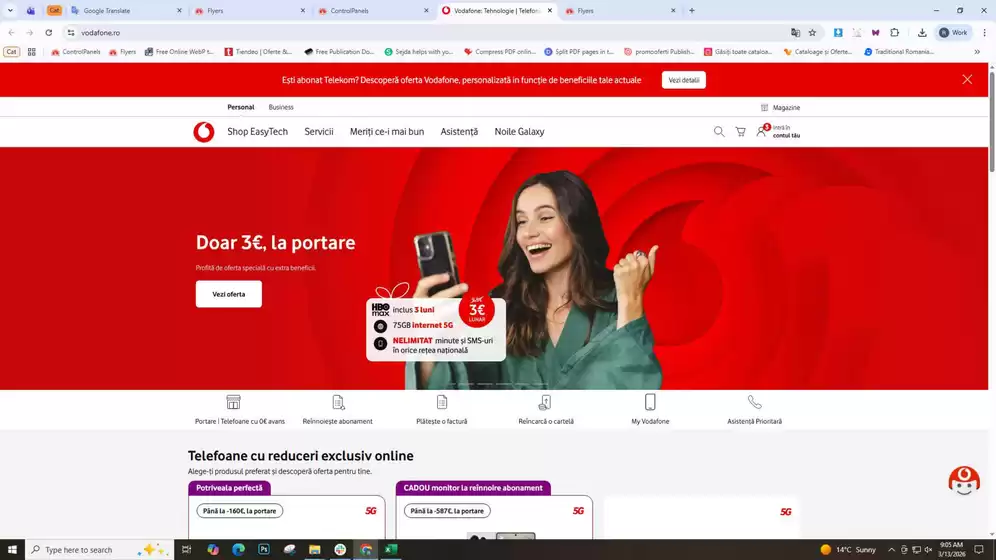
Task: Open the shopping cart icon
Action: [x=740, y=131]
